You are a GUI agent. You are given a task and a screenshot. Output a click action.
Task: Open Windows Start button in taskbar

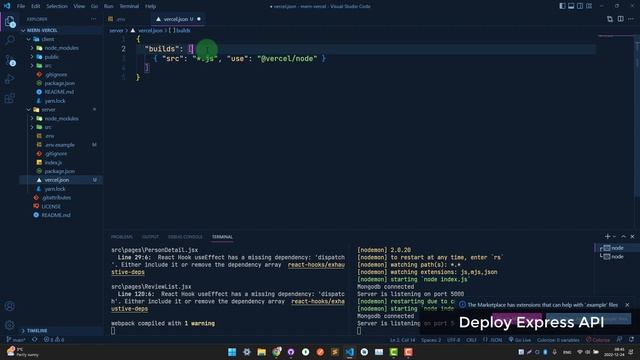point(232,352)
